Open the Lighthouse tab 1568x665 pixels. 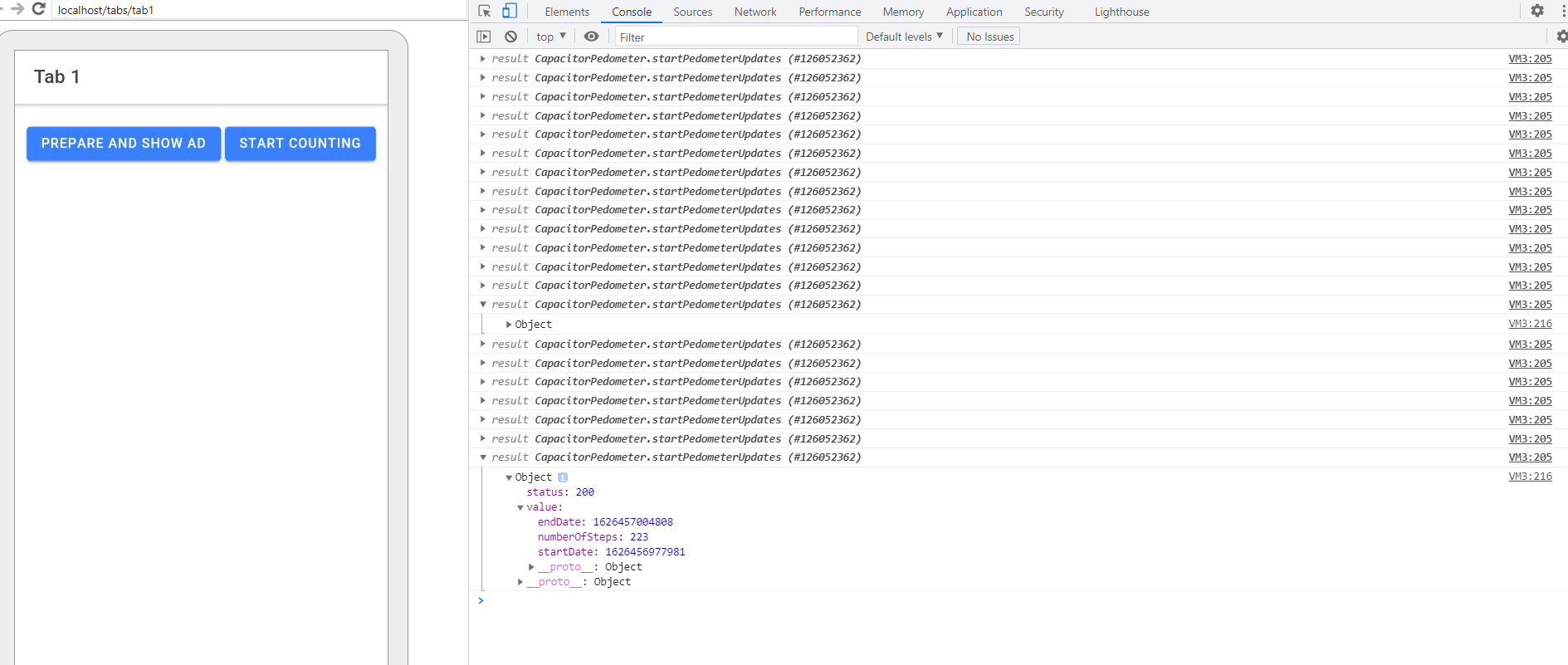(x=1121, y=12)
